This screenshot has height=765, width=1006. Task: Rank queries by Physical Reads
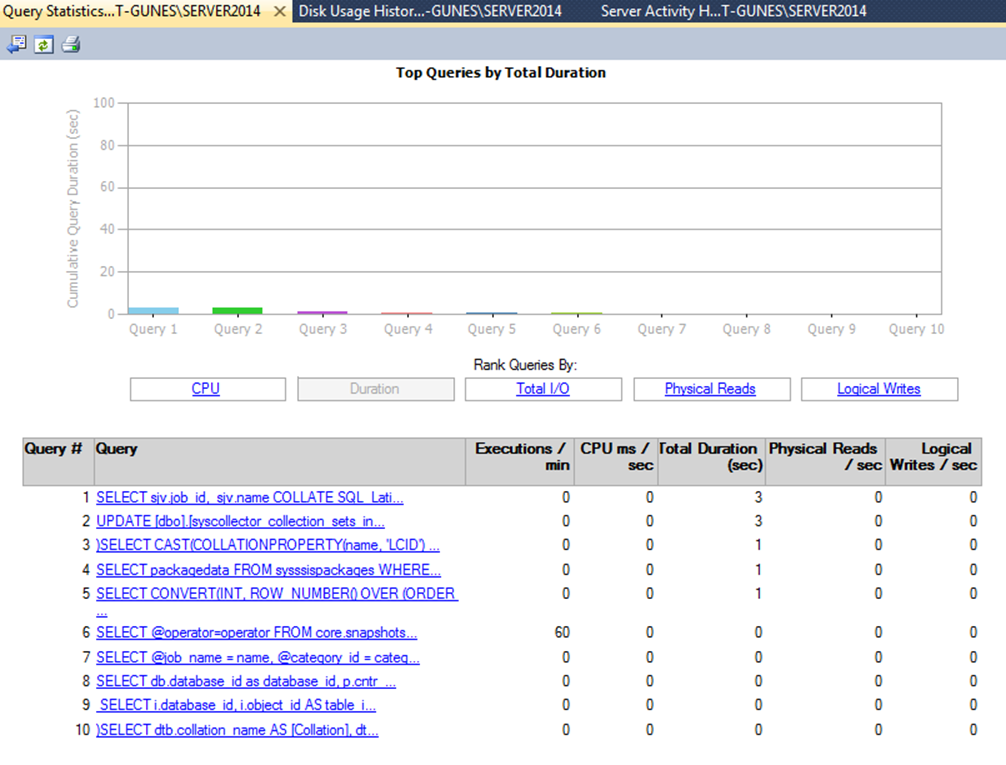coord(712,389)
